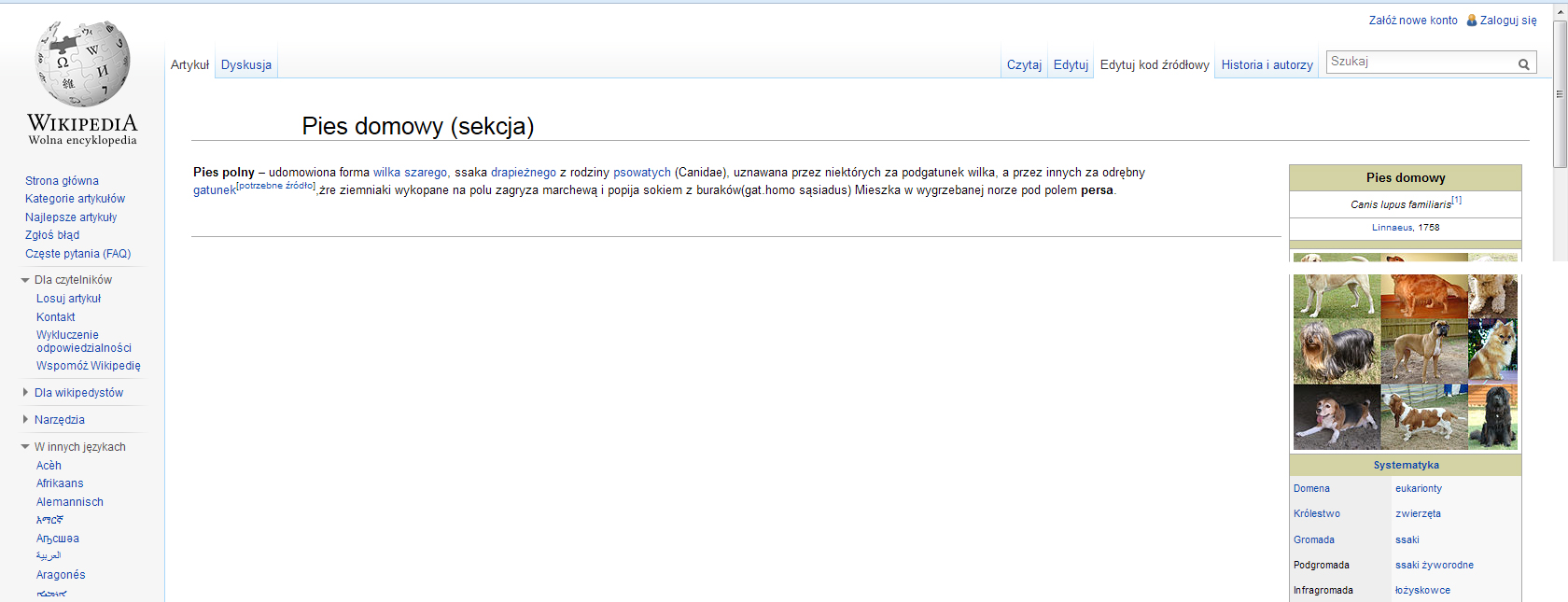Click the Załóż nowe konto link

tap(1412, 21)
